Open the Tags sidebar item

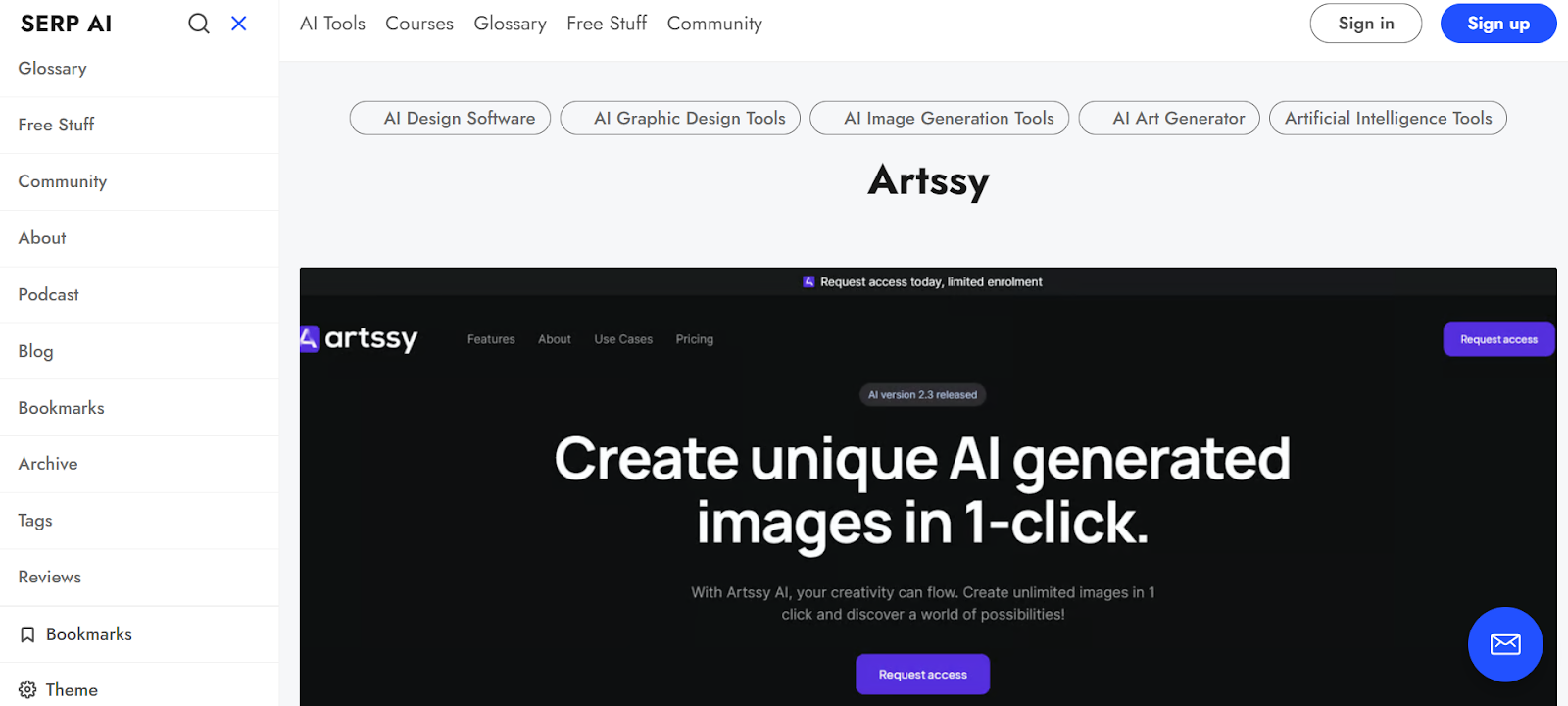point(139,521)
